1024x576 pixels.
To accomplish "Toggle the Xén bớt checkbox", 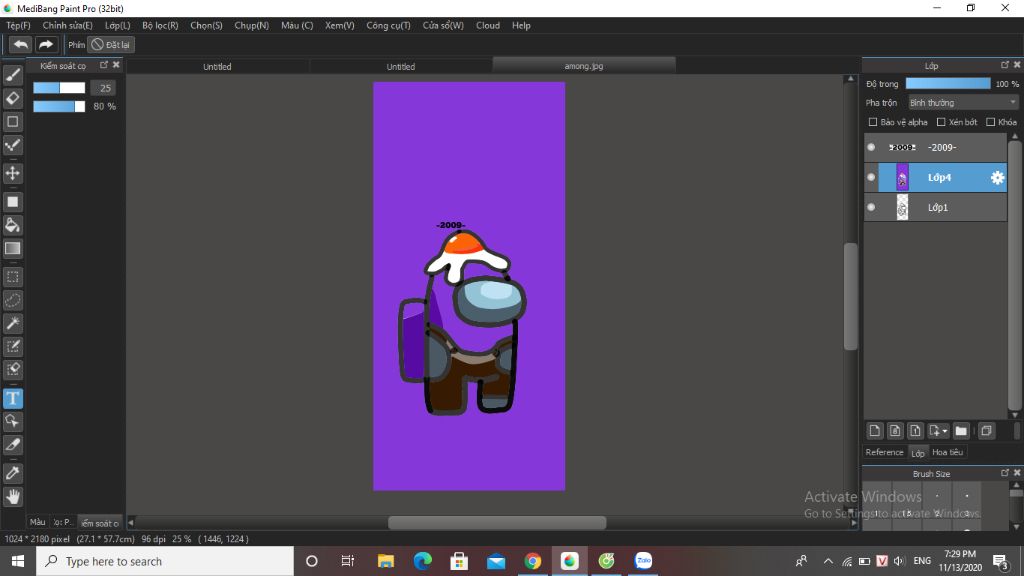I will pyautogui.click(x=940, y=122).
